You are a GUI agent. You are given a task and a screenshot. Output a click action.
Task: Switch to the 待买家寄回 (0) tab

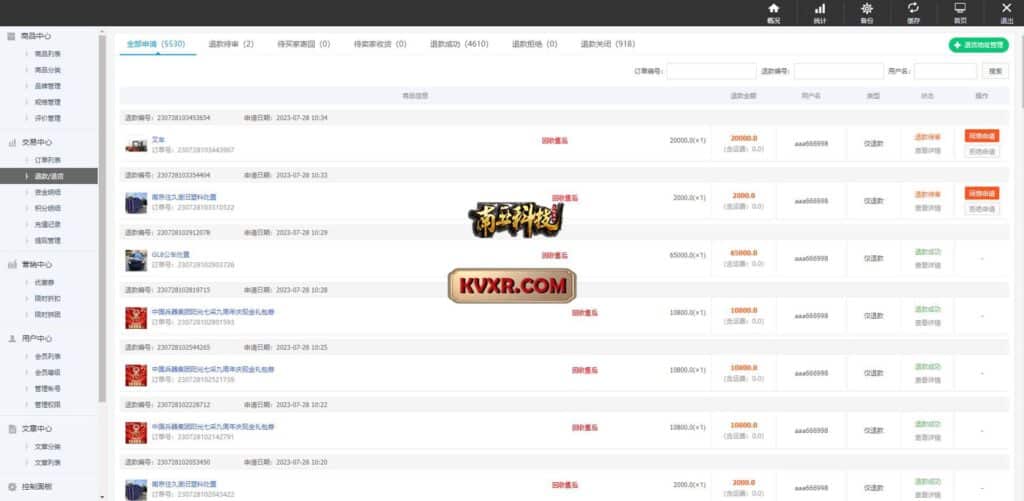click(304, 44)
